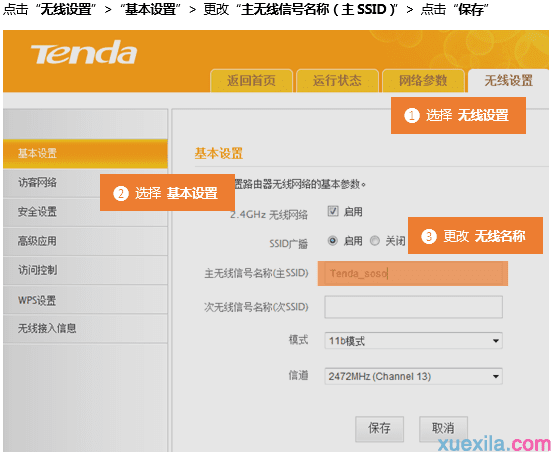
Task: Open 访问控制 sidebar item
Action: (85, 270)
